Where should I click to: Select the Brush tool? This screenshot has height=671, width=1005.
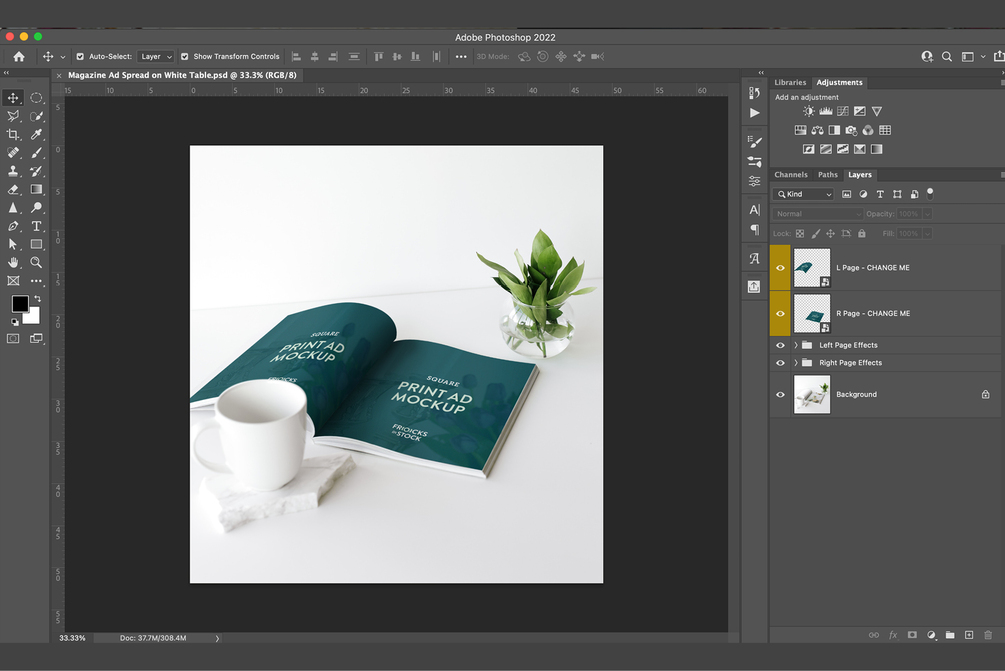tap(37, 153)
